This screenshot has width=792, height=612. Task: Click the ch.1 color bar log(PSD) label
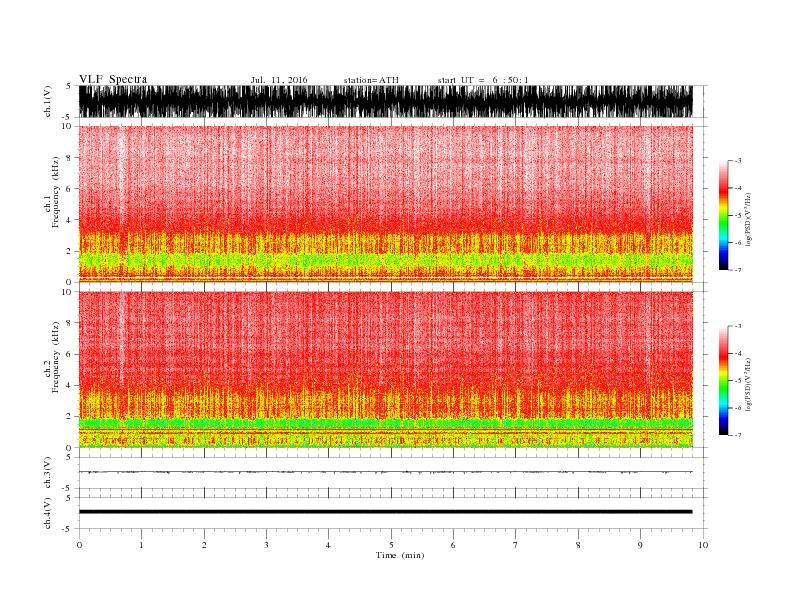[x=748, y=219]
